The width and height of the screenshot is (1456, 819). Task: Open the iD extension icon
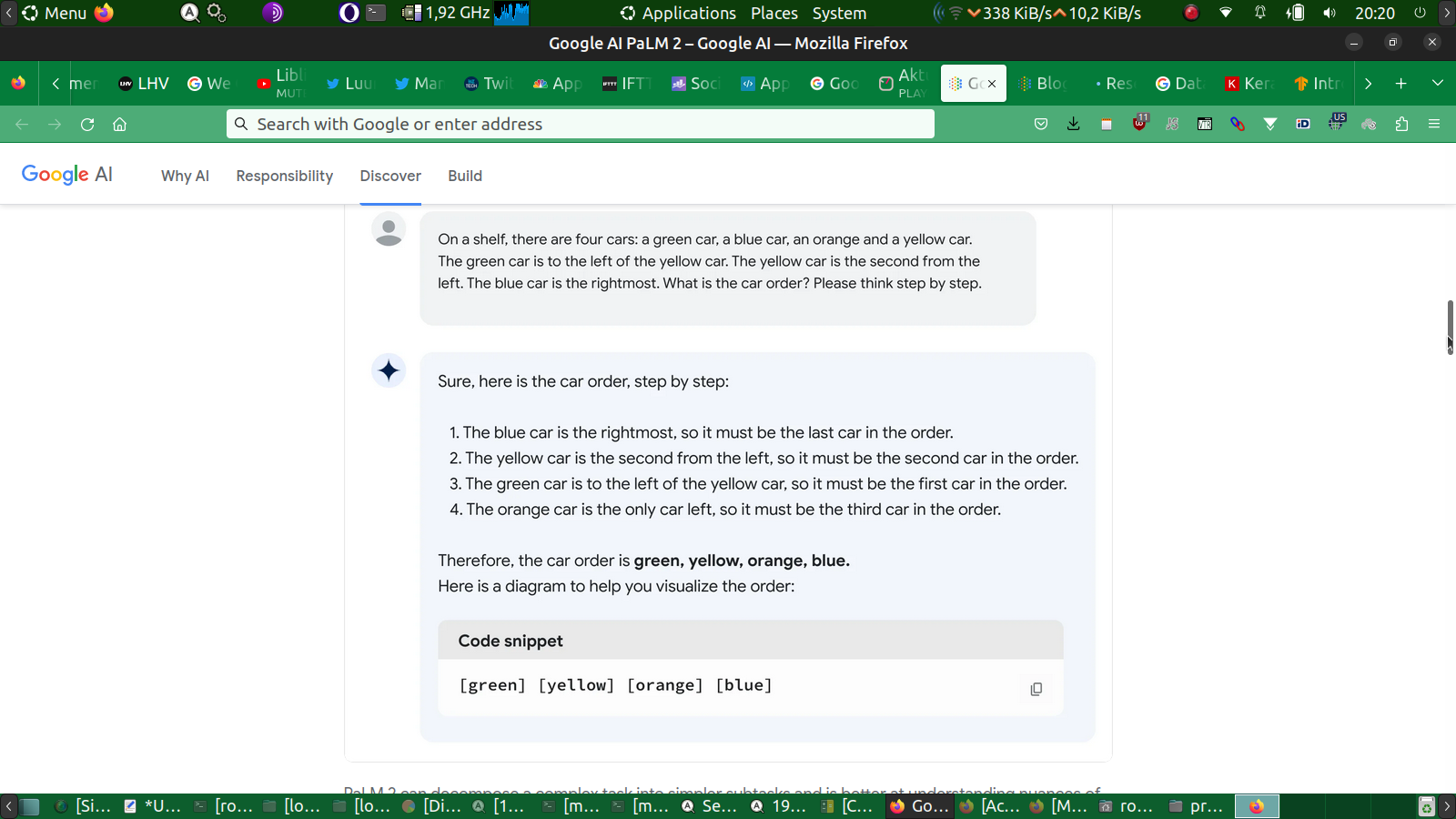tap(1303, 125)
